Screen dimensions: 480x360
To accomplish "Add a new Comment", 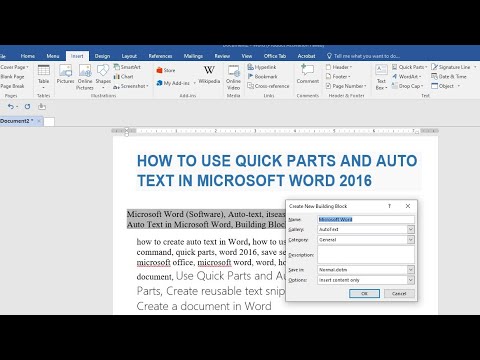I will point(308,75).
